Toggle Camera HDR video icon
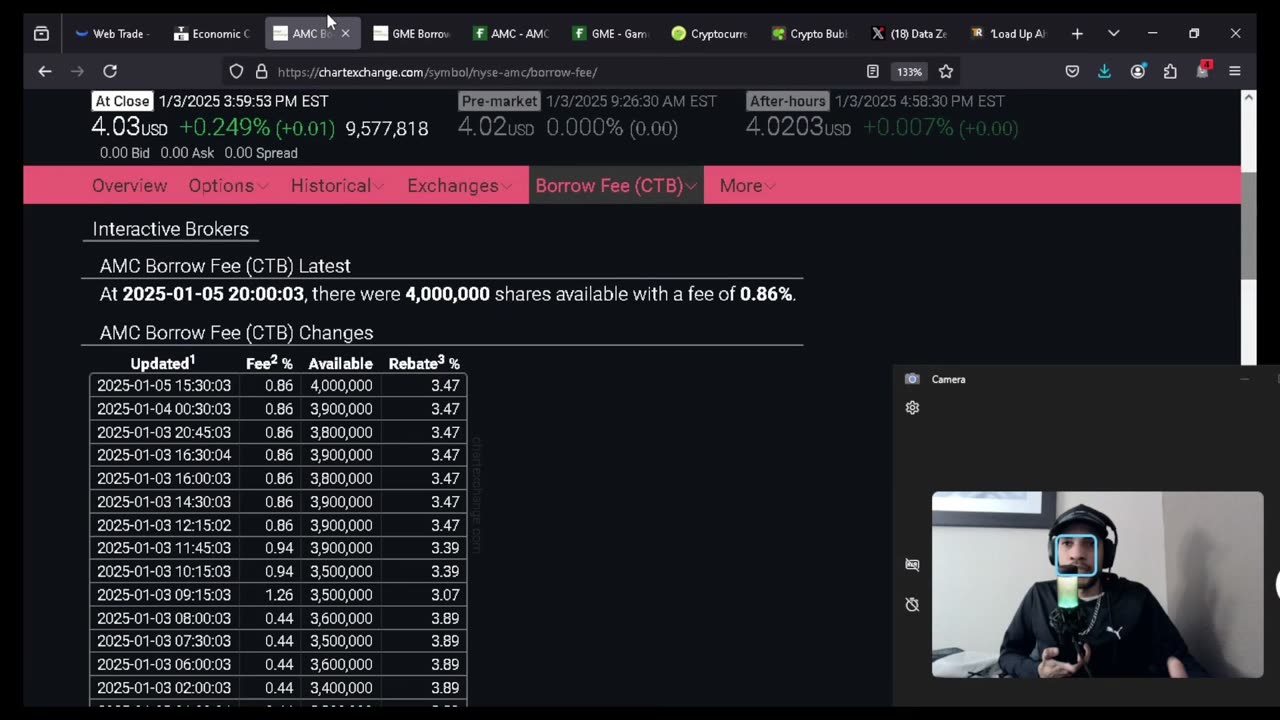This screenshot has width=1280, height=720. tap(912, 564)
